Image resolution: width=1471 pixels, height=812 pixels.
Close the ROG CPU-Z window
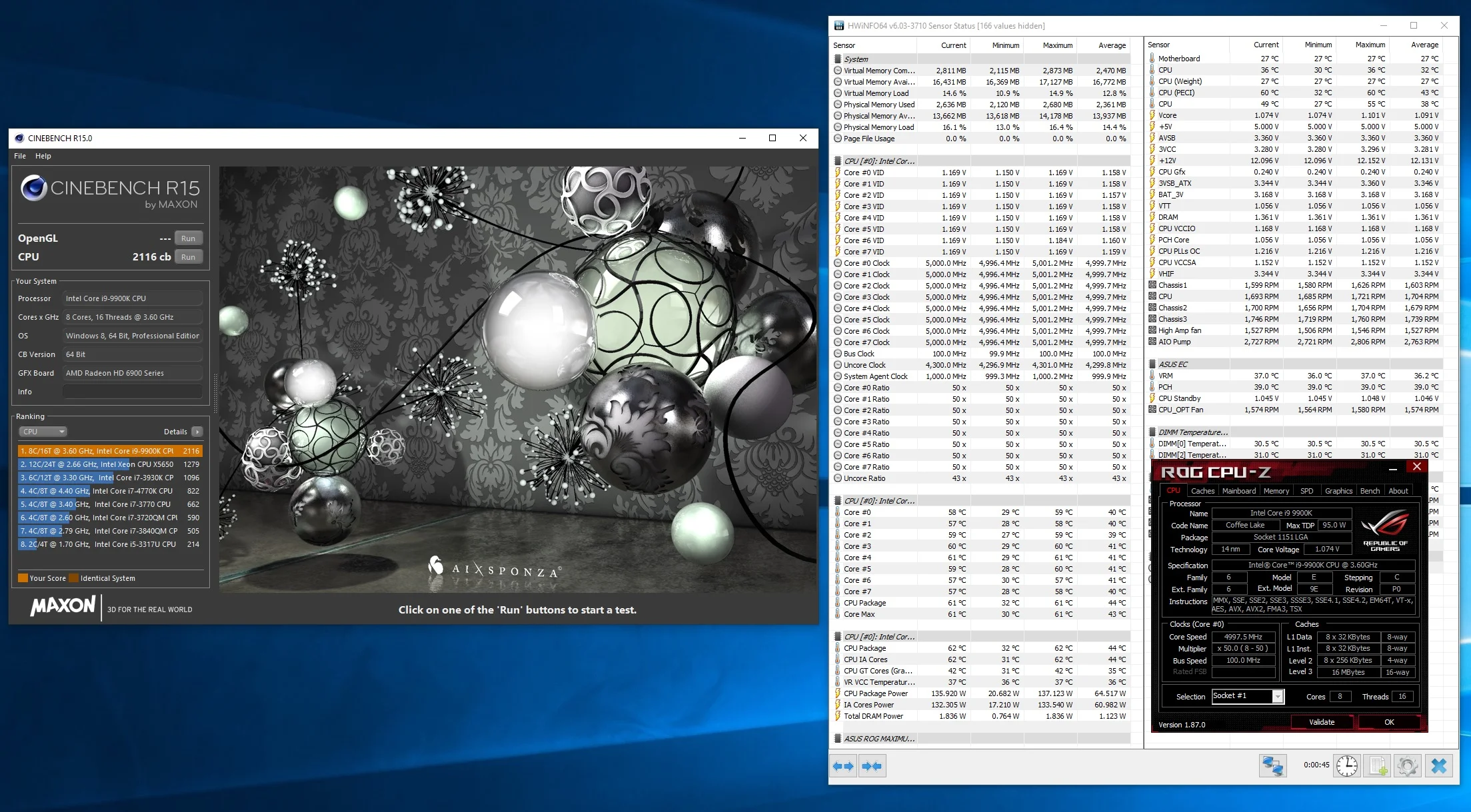[x=1417, y=467]
